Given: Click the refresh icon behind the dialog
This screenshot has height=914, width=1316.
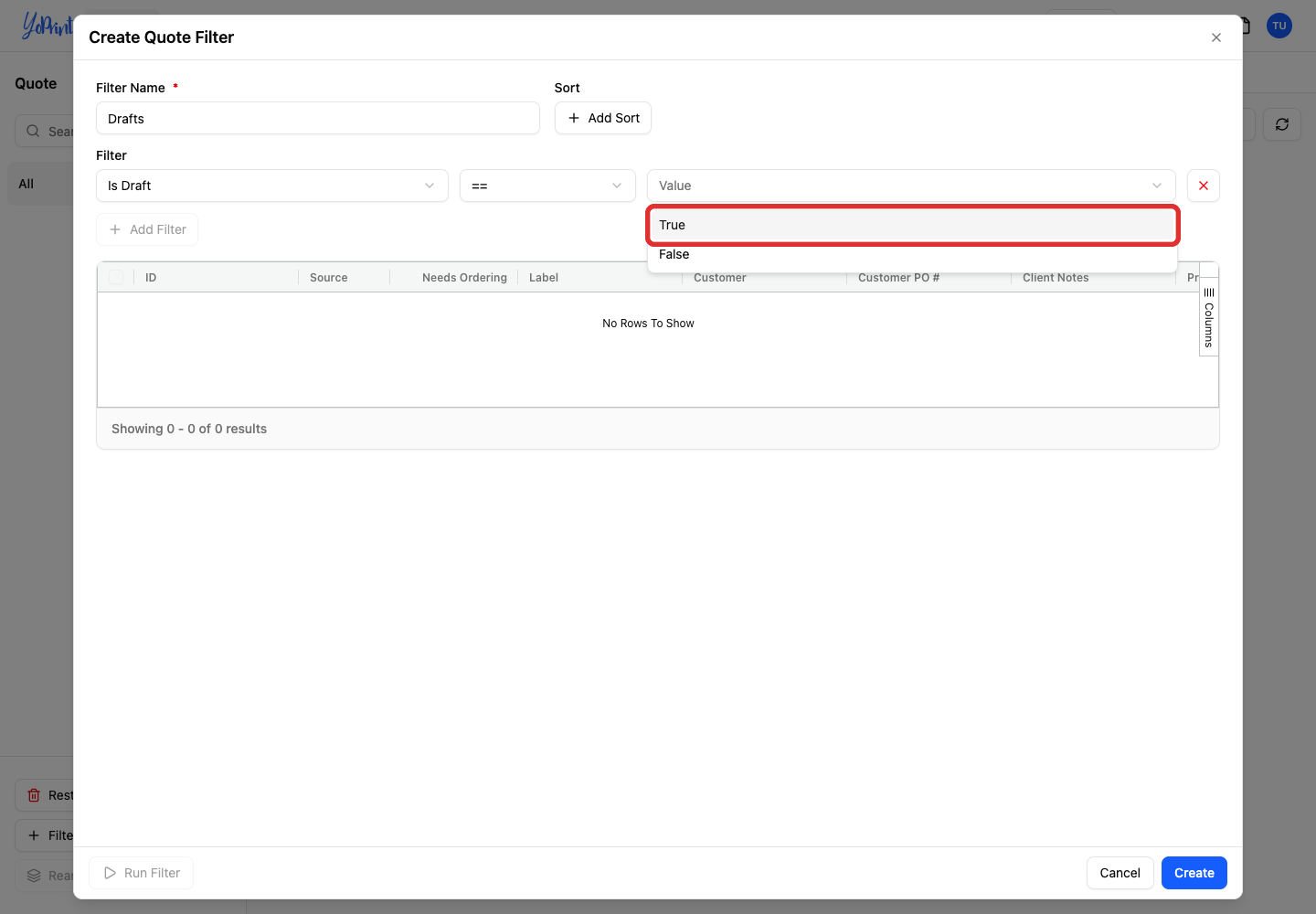Looking at the screenshot, I should 1281,124.
